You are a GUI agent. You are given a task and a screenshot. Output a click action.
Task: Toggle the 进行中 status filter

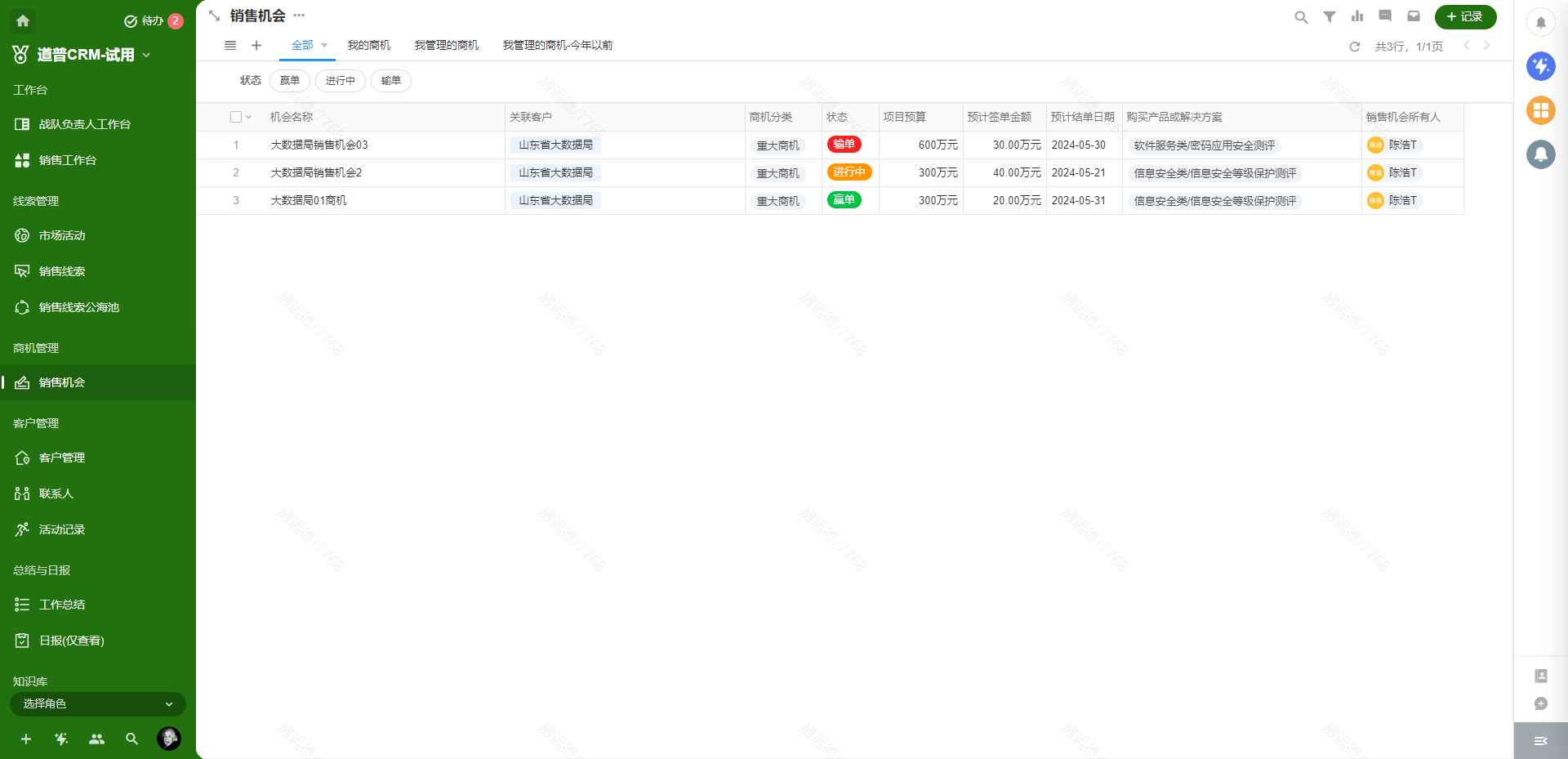coord(340,80)
